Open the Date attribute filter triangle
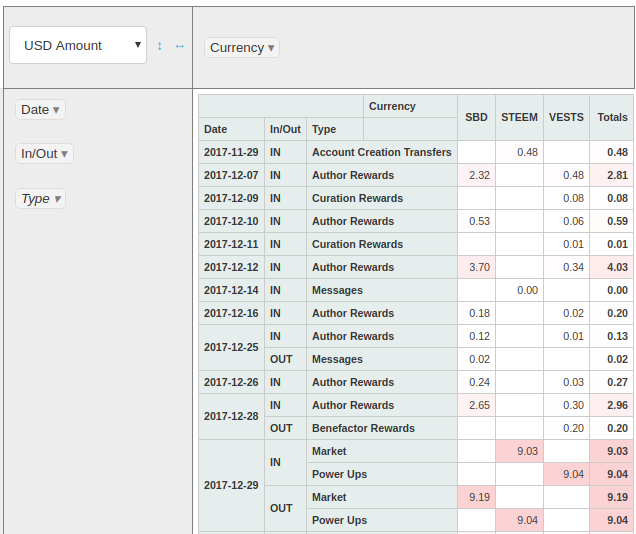This screenshot has width=636, height=534. (56, 110)
